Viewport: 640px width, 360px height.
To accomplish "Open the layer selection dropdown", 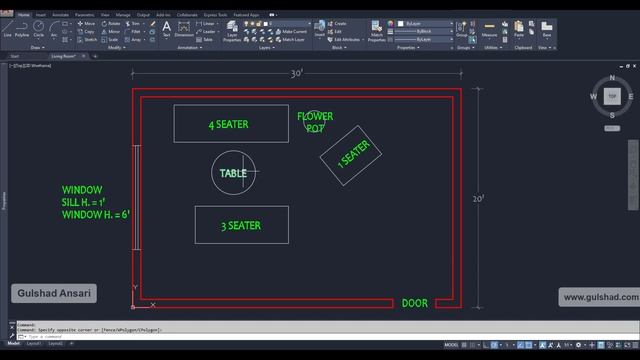I will point(277,24).
